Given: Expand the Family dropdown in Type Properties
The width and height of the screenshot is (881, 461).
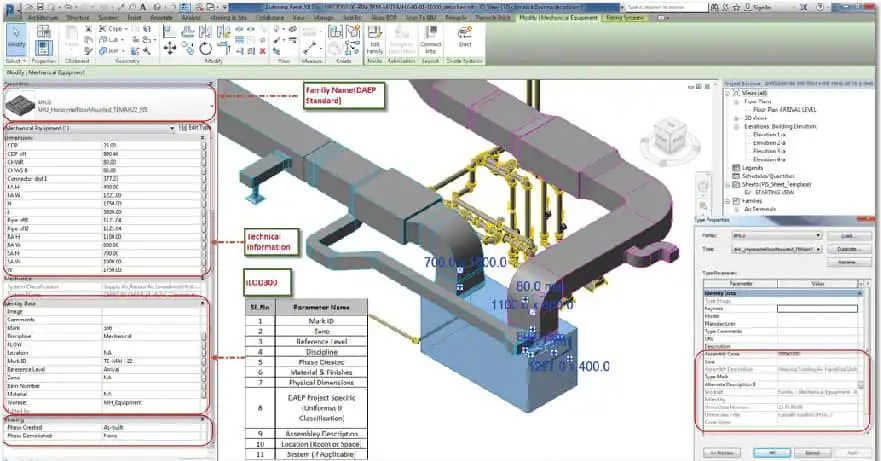Looking at the screenshot, I should pyautogui.click(x=776, y=236).
